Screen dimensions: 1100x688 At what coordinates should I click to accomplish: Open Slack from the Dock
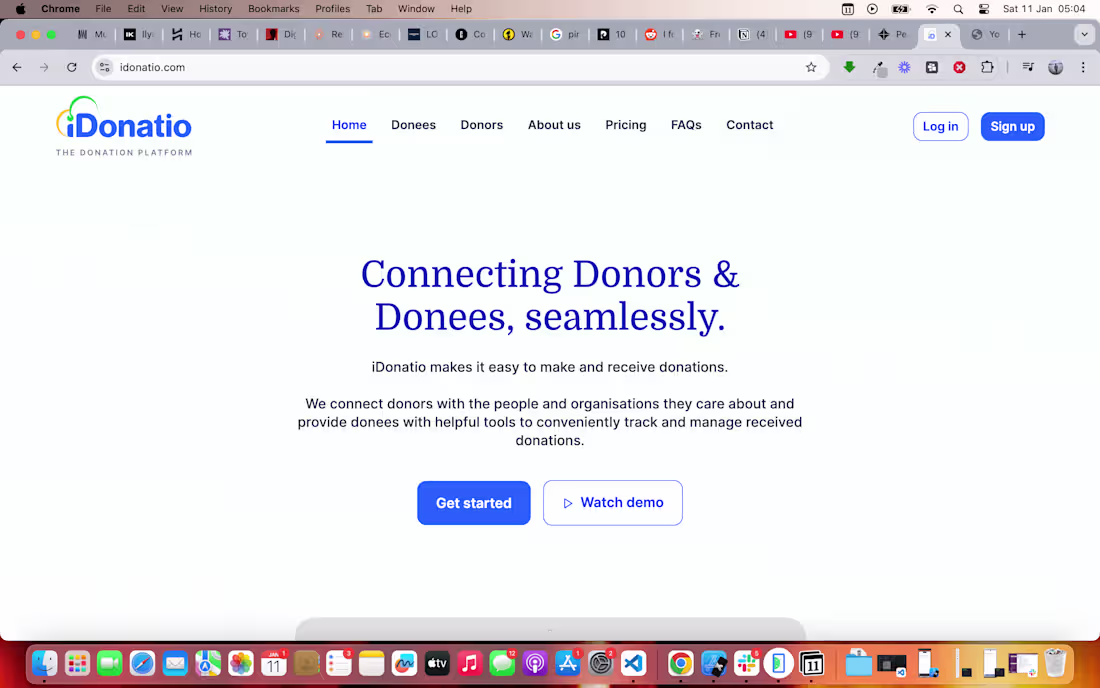pos(746,663)
